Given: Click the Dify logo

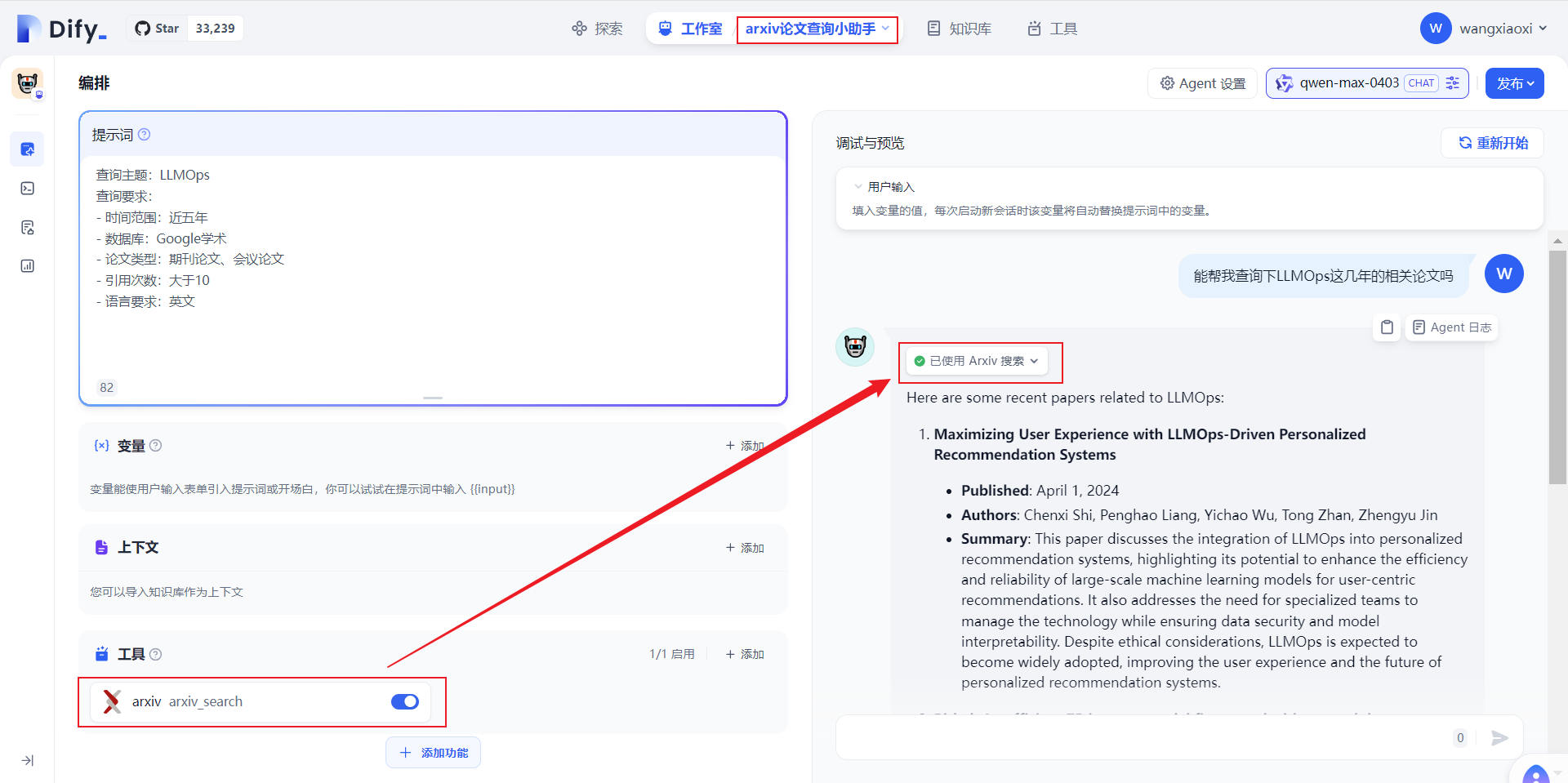Looking at the screenshot, I should (x=62, y=29).
